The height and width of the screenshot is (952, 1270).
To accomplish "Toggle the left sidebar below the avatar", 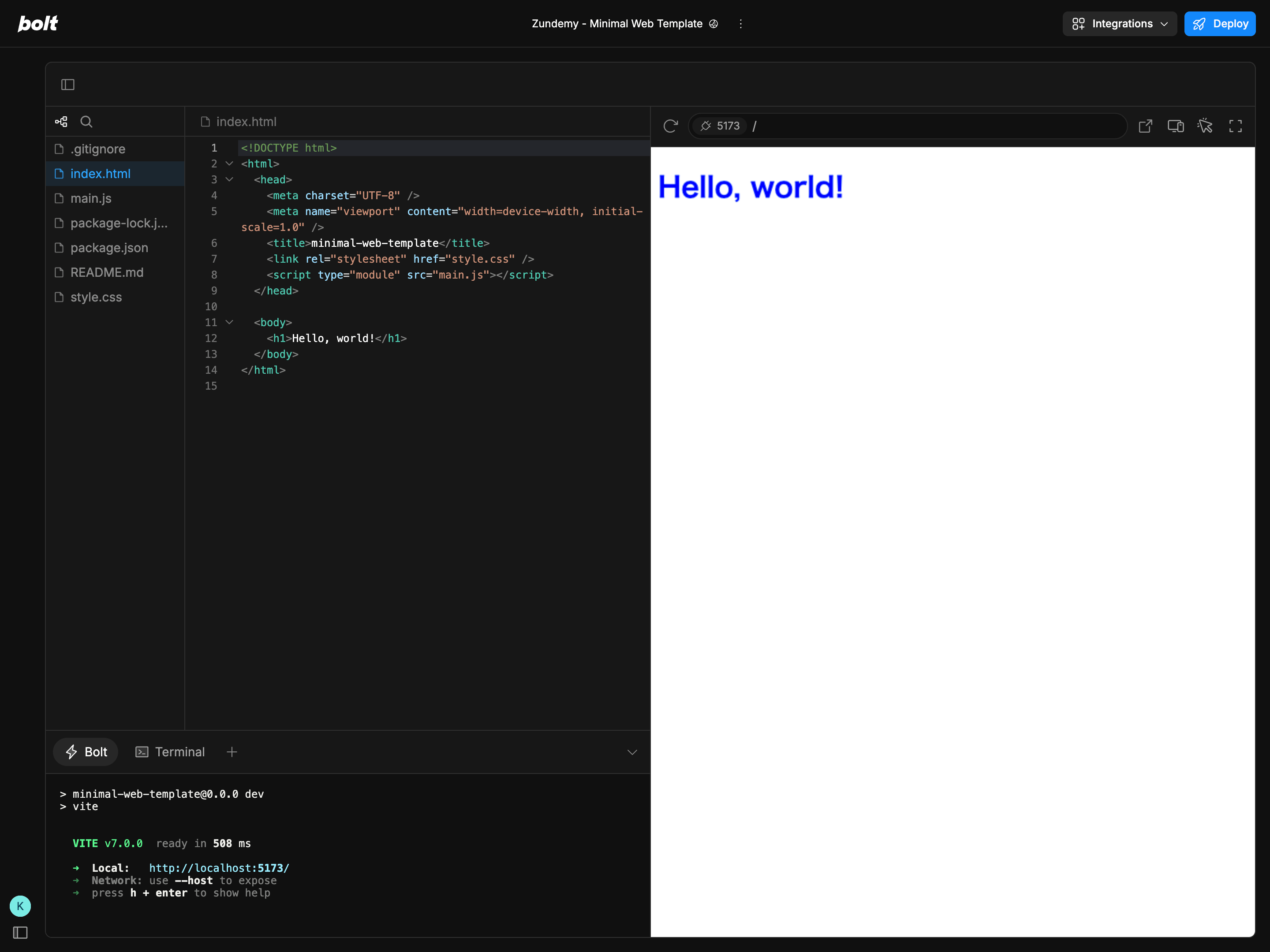I will tap(20, 933).
